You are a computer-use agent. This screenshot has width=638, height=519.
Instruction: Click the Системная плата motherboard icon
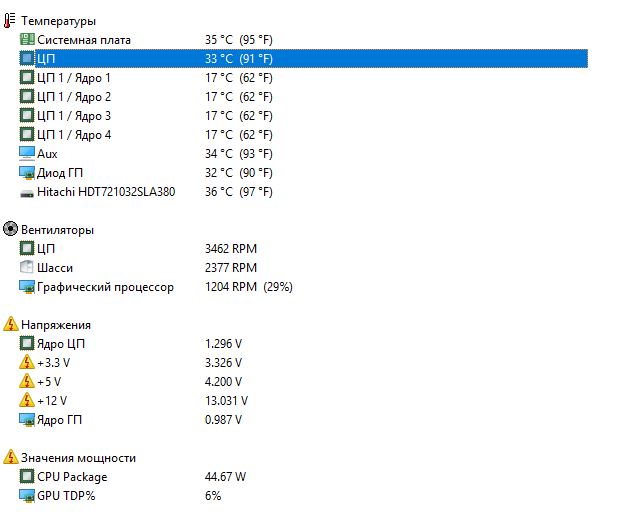27,40
